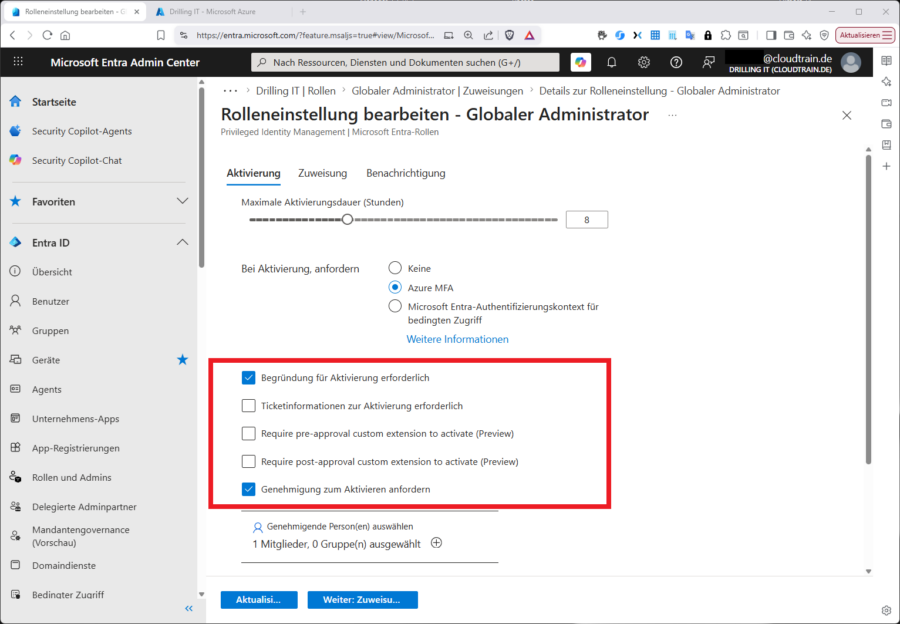This screenshot has height=624, width=900.
Task: Open the user account avatar
Action: coord(851,62)
